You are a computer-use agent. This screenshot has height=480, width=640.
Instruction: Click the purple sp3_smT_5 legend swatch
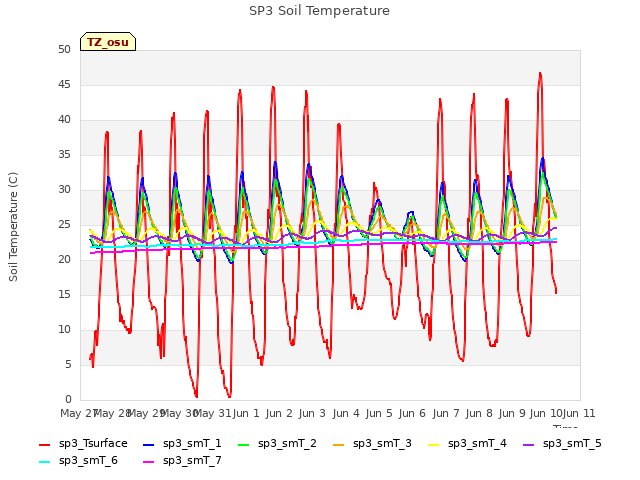(529, 444)
